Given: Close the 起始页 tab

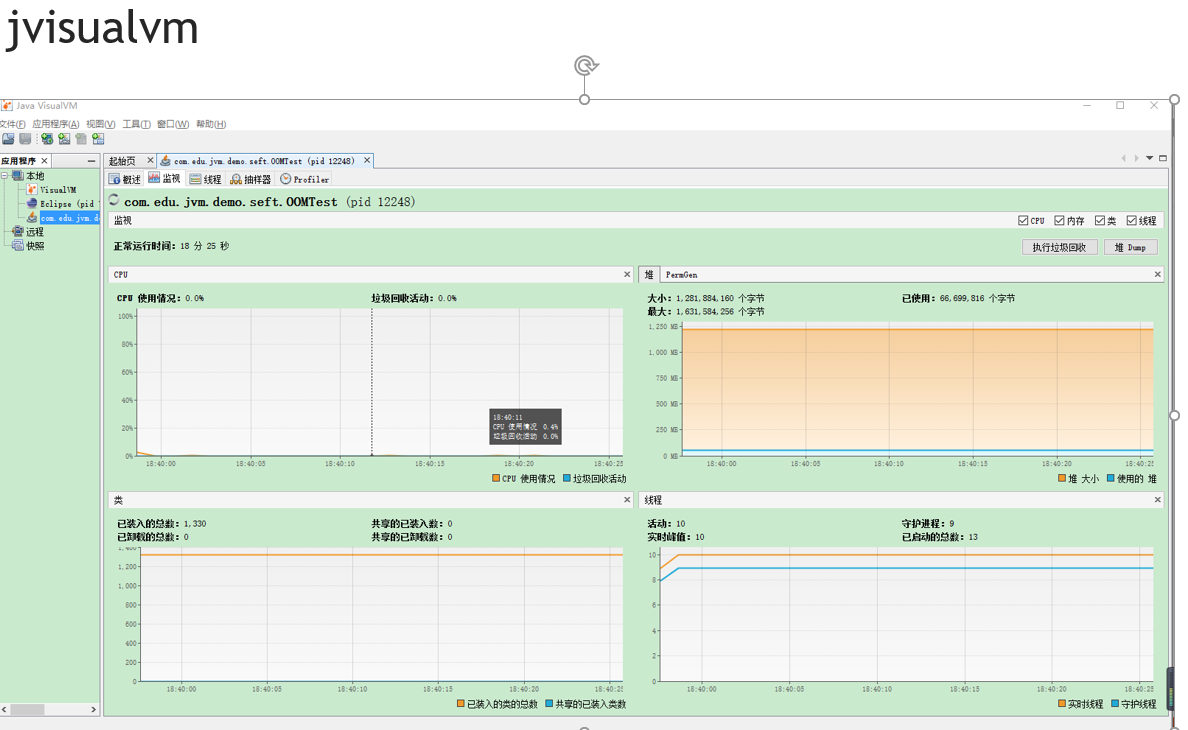Looking at the screenshot, I should (150, 160).
